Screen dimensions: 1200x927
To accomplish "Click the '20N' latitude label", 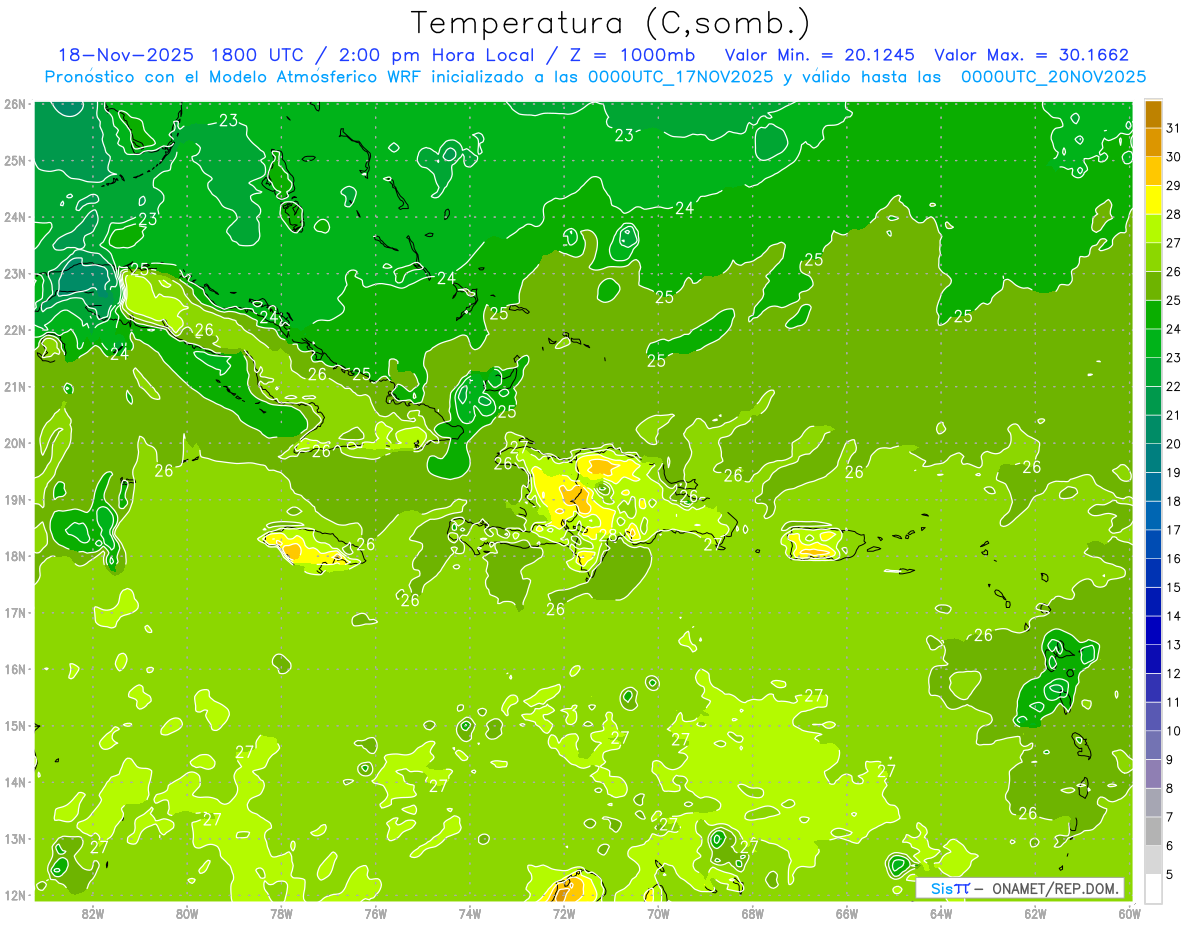I will point(15,443).
